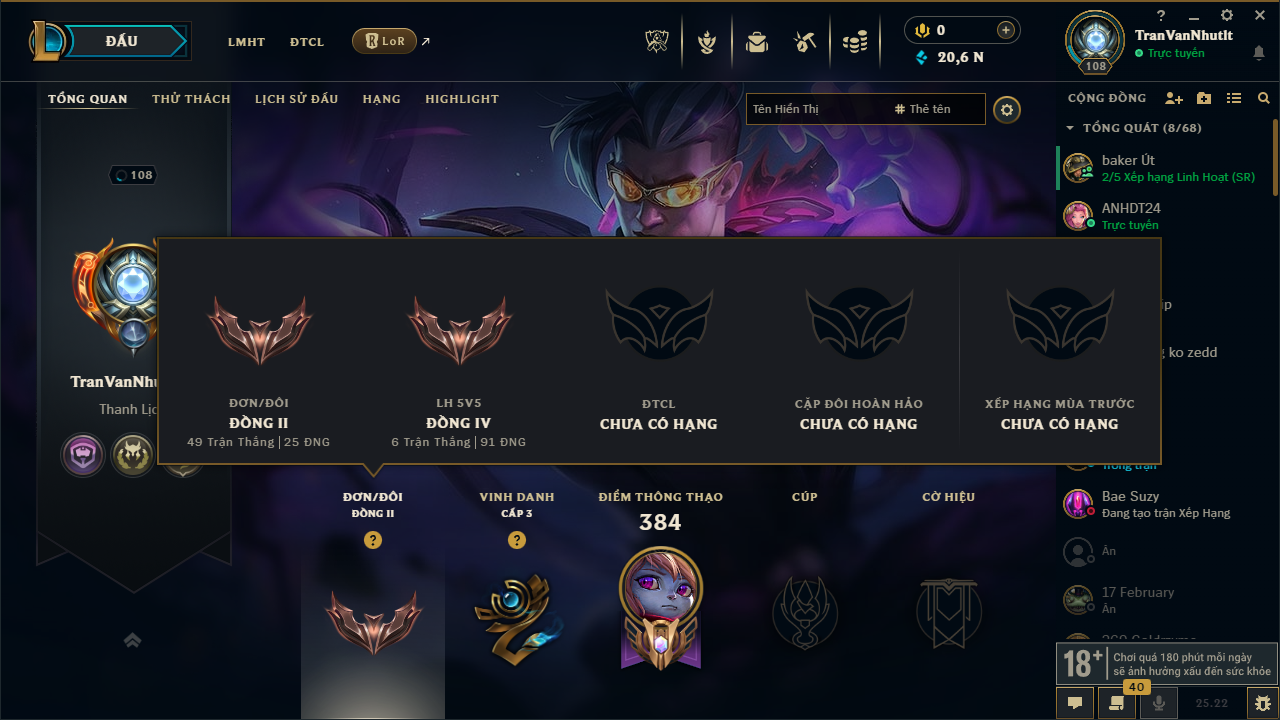Open the LoR external link

384,41
